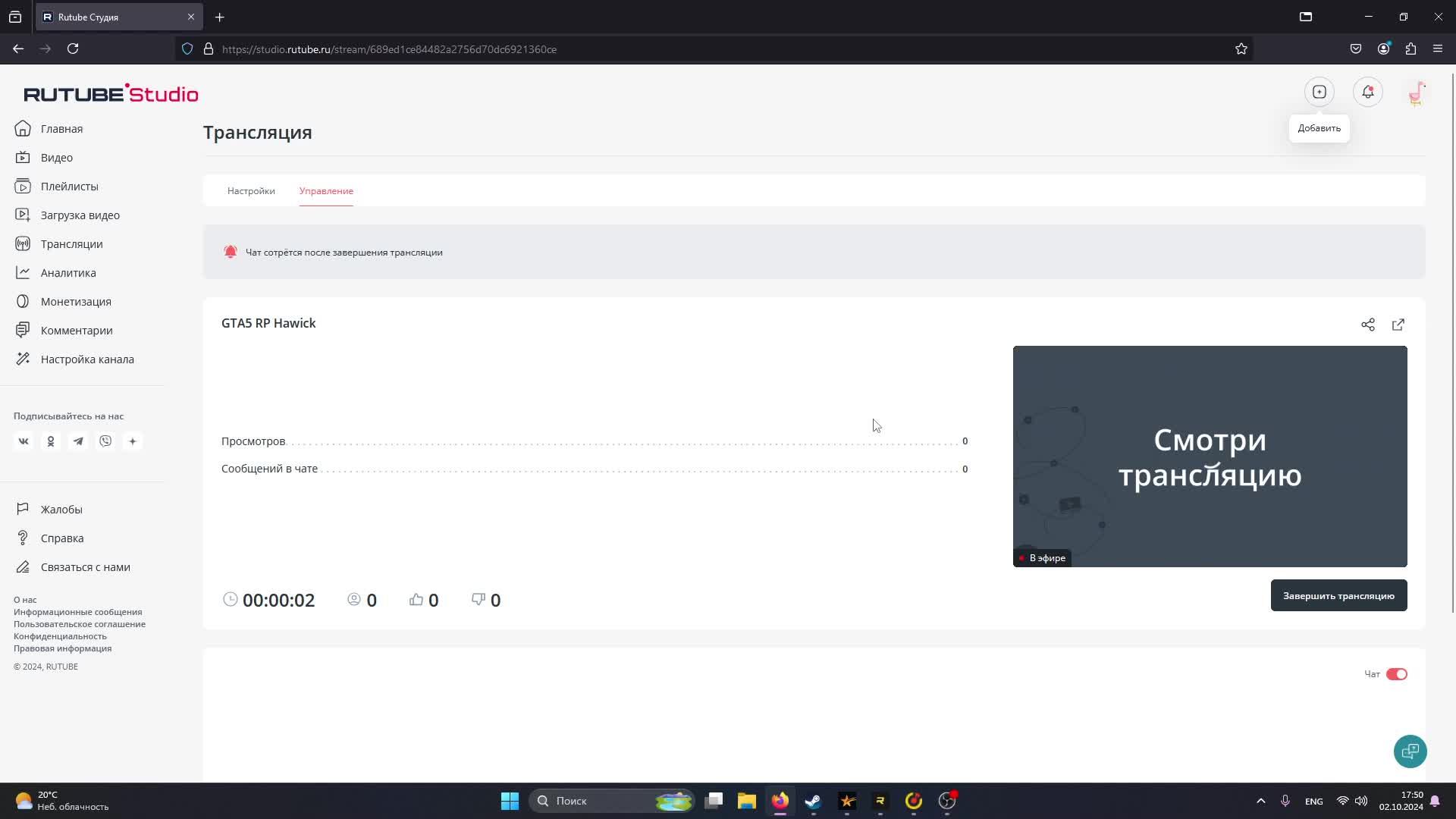Open the Firefox application hamburger menu
1456x819 pixels.
[1438, 49]
